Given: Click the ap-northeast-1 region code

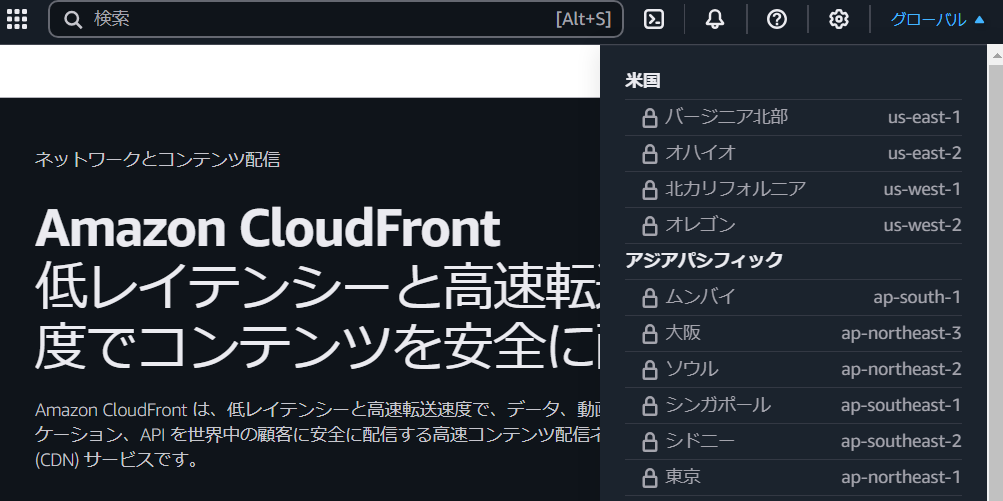Looking at the screenshot, I should click(901, 477).
